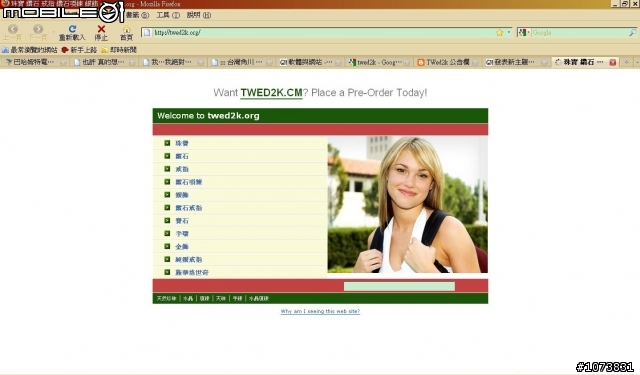The height and width of the screenshot is (375, 640).
Task: Open the 水晶項鍊 footer link
Action: pyautogui.click(x=259, y=299)
